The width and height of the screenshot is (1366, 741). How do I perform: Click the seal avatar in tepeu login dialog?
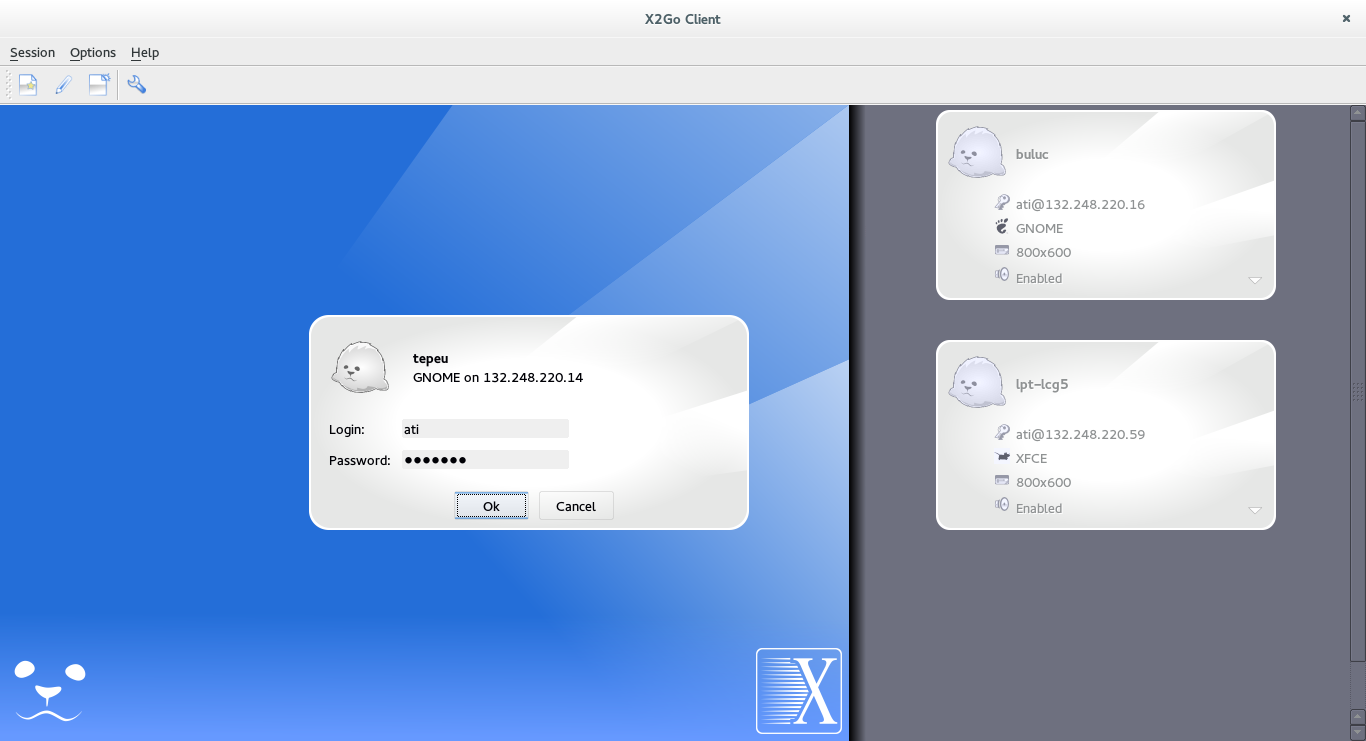point(360,367)
